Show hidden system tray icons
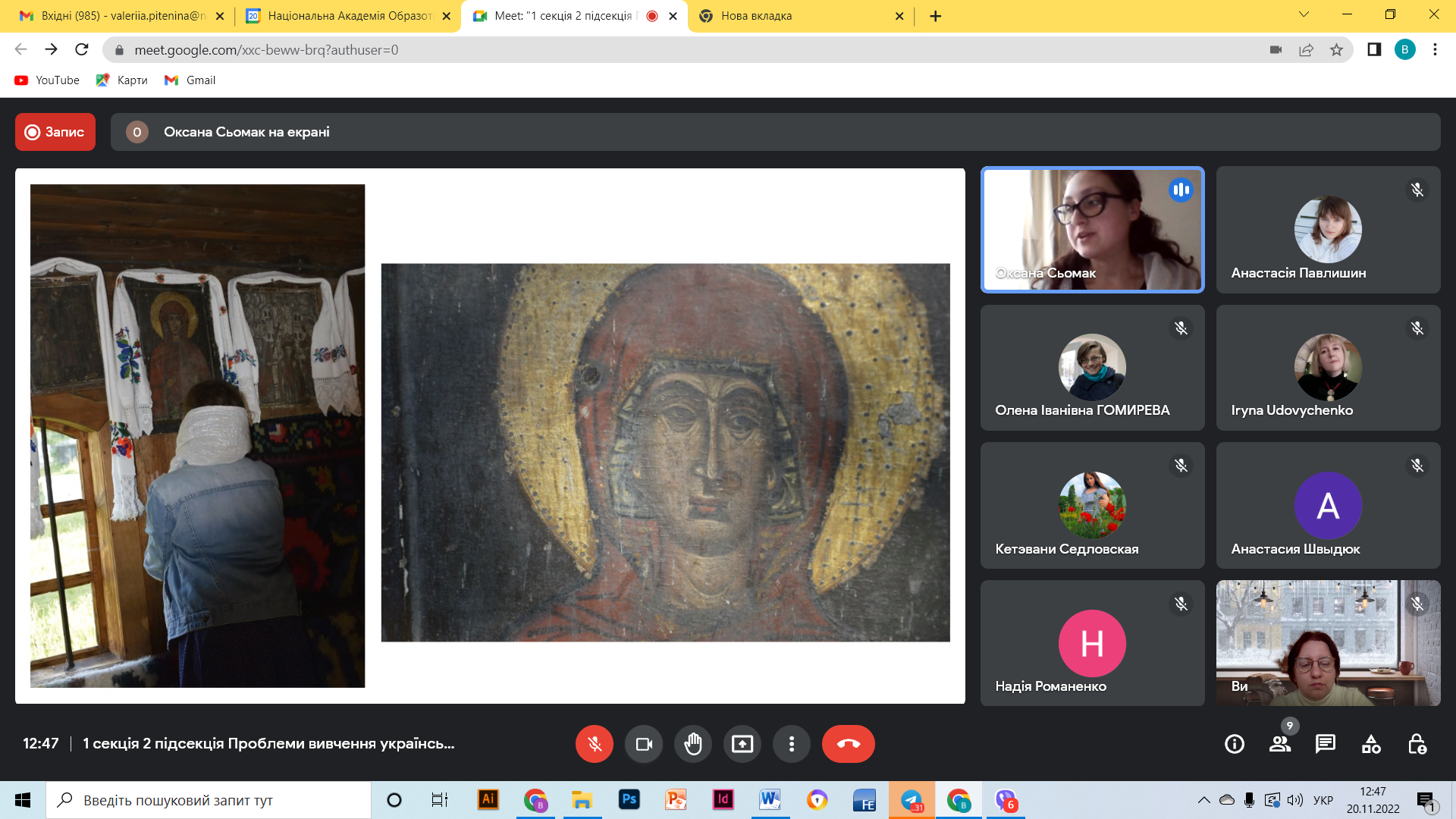The image size is (1456, 819). [1203, 800]
